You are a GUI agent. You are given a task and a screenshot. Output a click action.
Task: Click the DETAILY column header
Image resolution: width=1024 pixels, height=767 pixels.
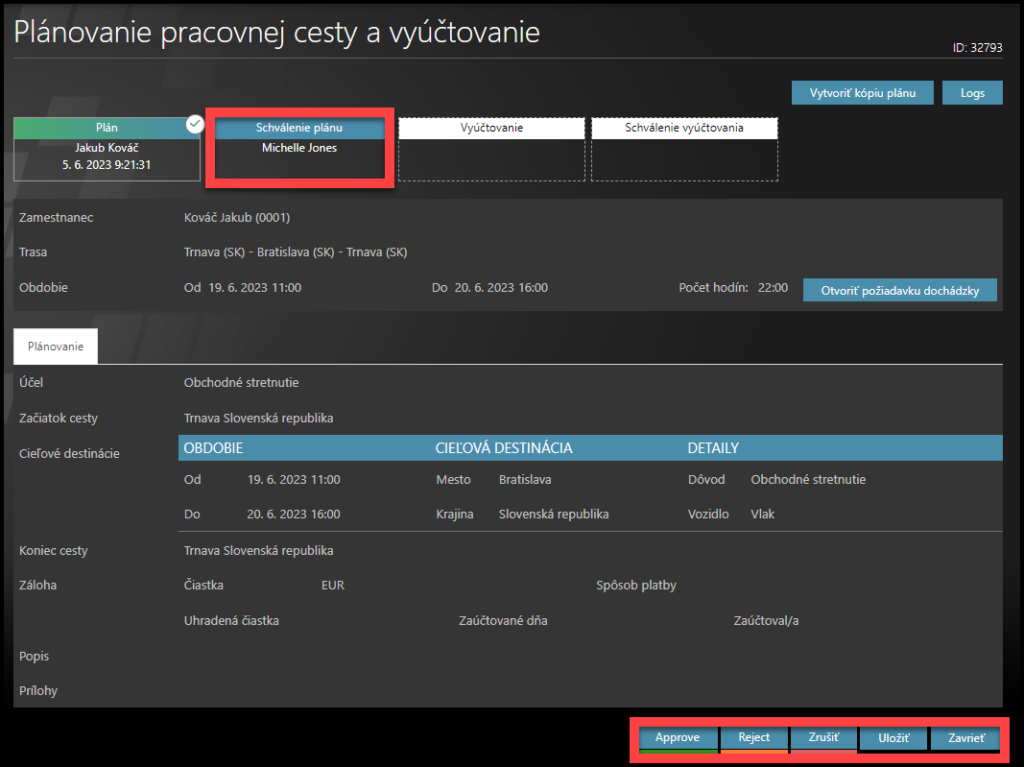[712, 448]
